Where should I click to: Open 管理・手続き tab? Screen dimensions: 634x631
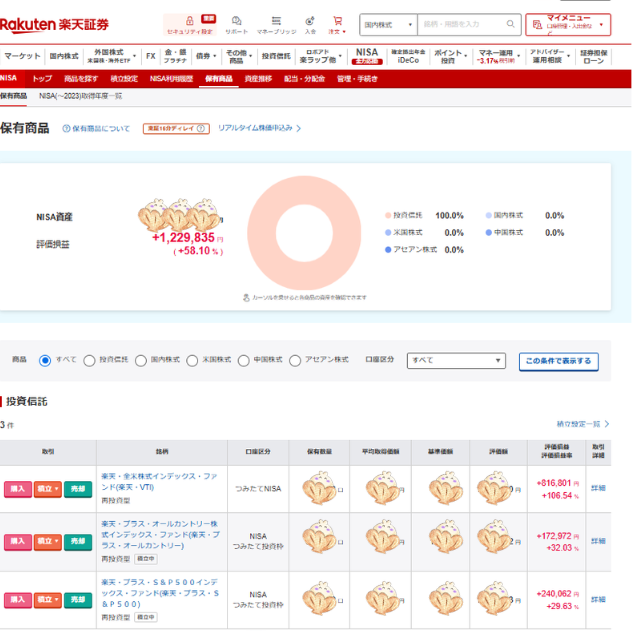(357, 79)
